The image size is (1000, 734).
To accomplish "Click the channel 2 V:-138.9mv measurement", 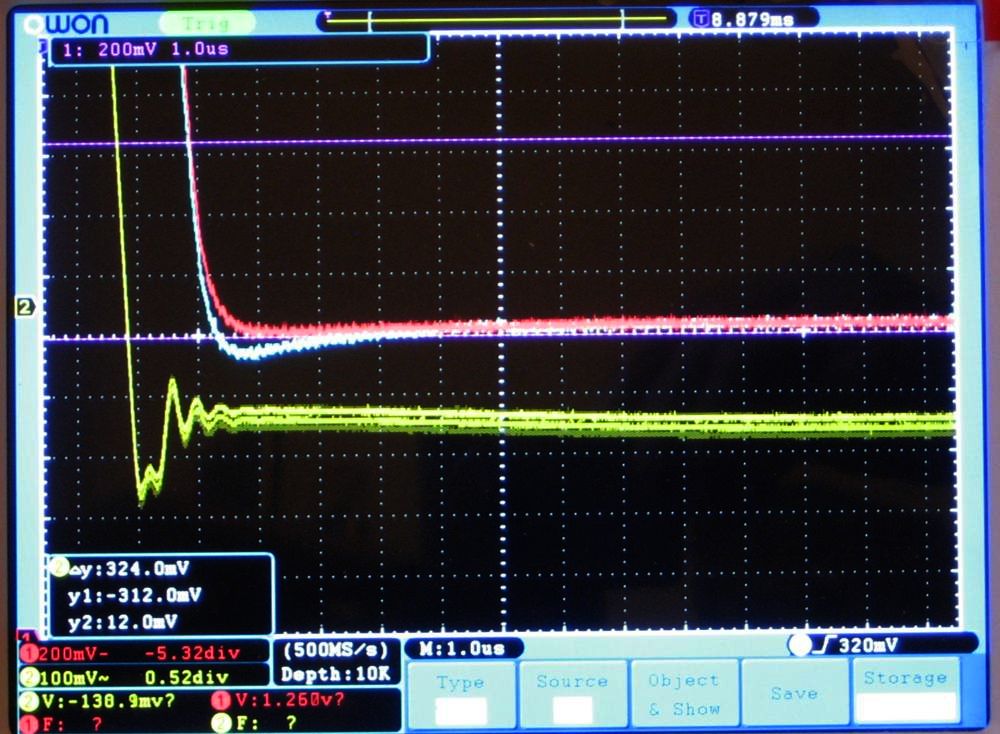I will tap(107, 701).
